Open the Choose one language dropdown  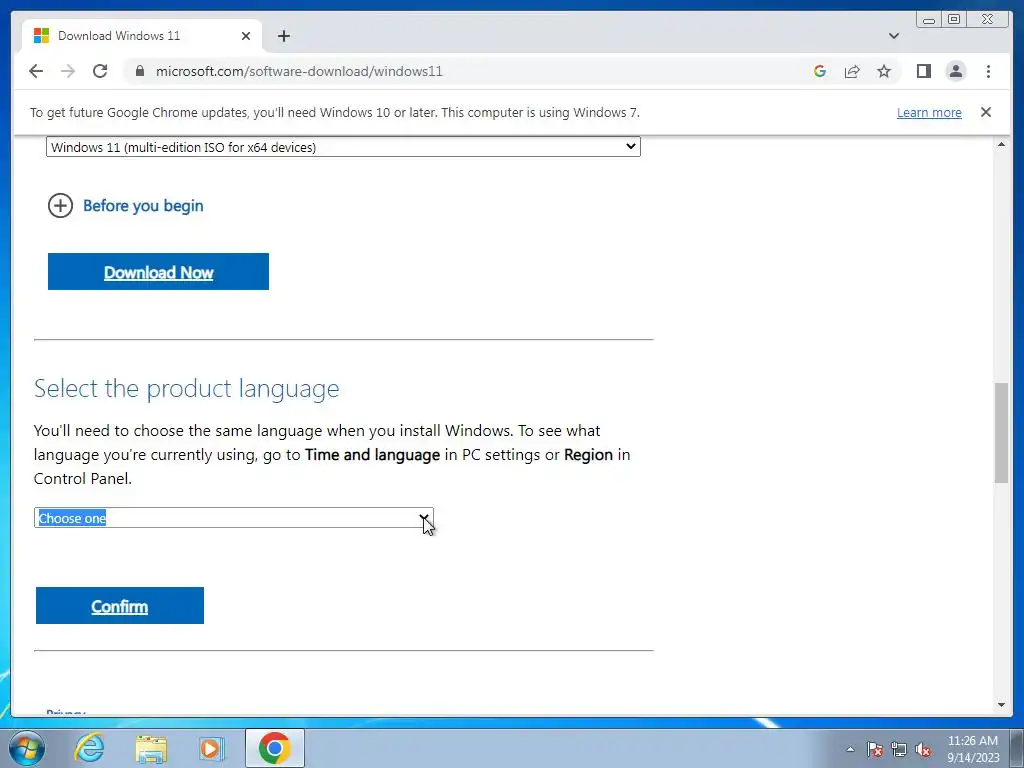pos(233,518)
